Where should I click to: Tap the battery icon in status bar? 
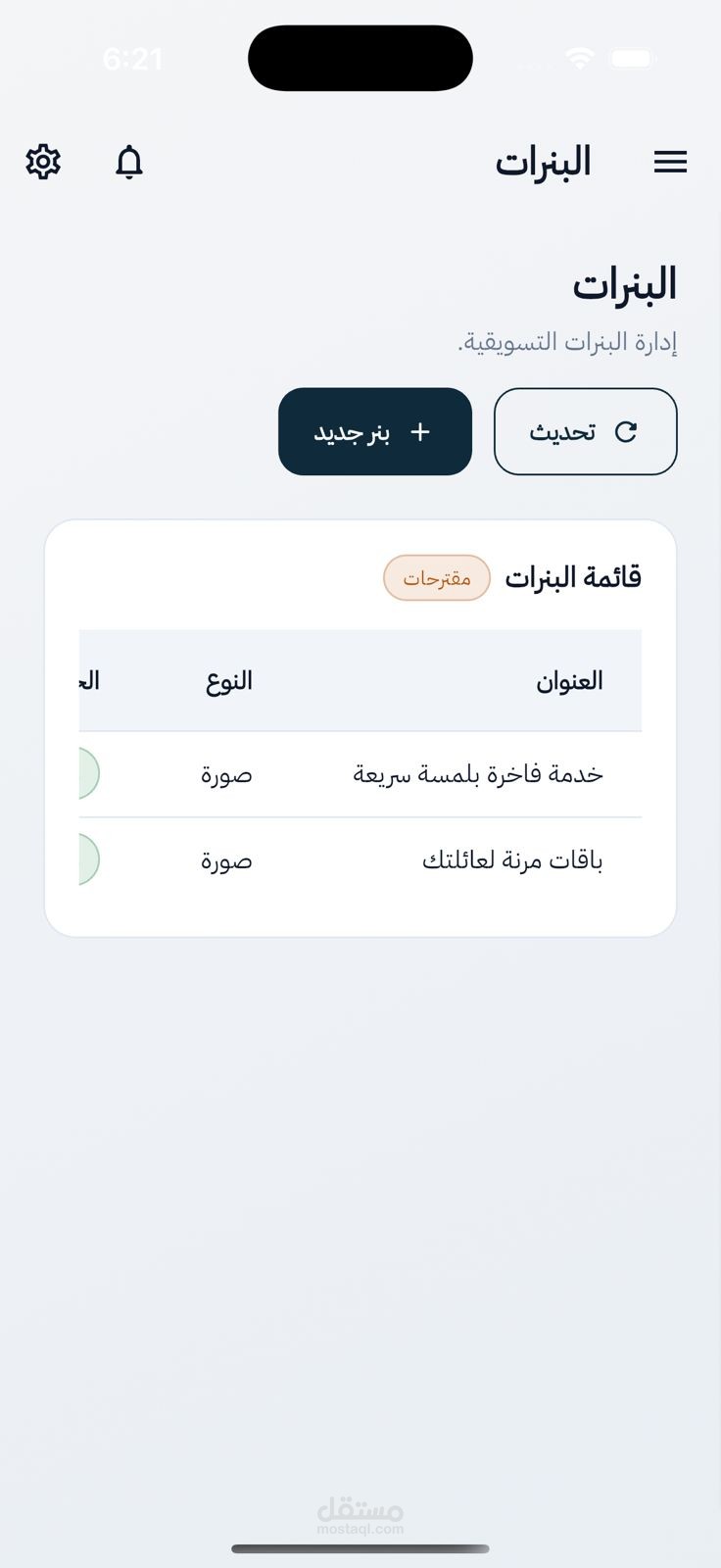pos(632,59)
